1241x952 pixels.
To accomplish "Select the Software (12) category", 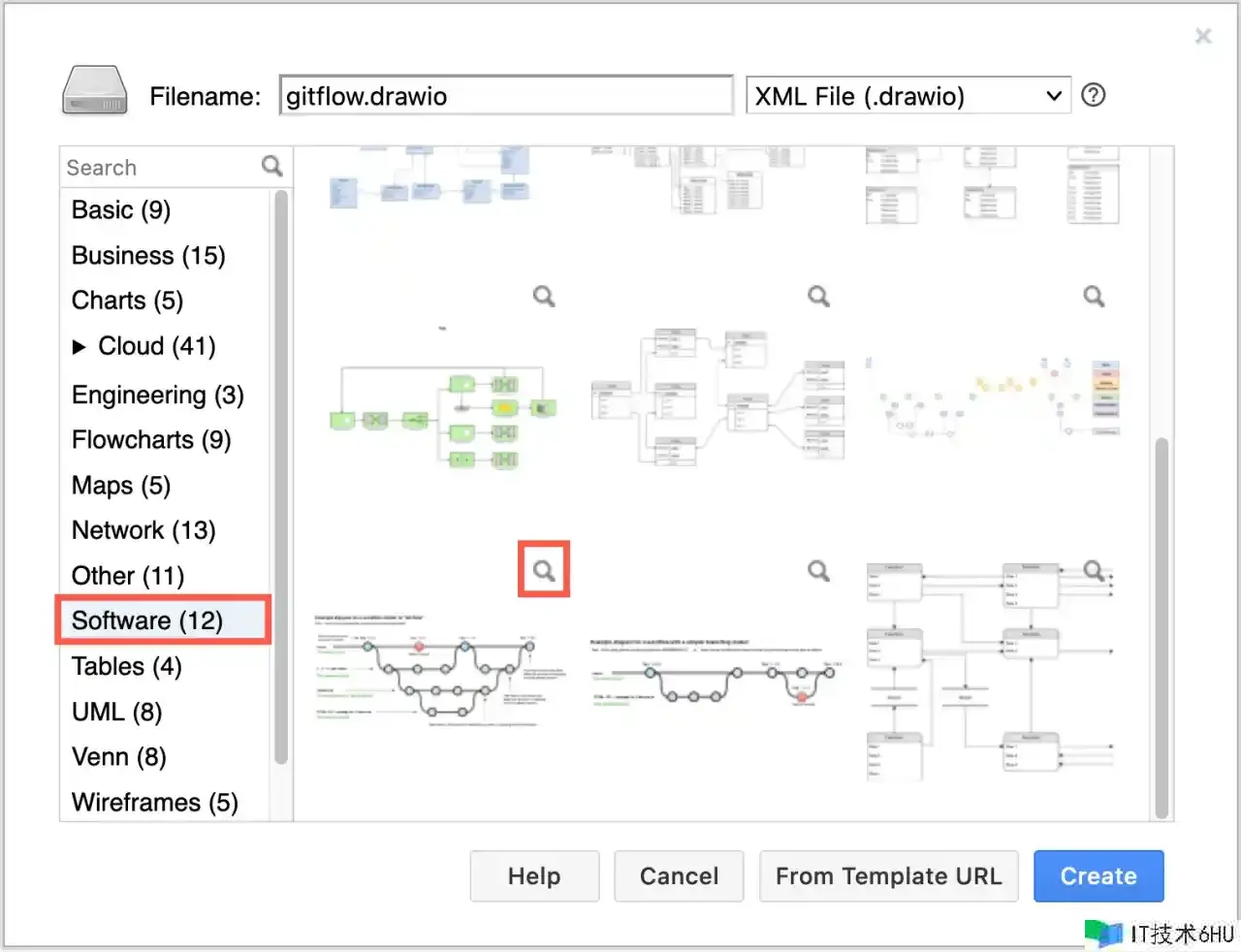I will pos(147,620).
